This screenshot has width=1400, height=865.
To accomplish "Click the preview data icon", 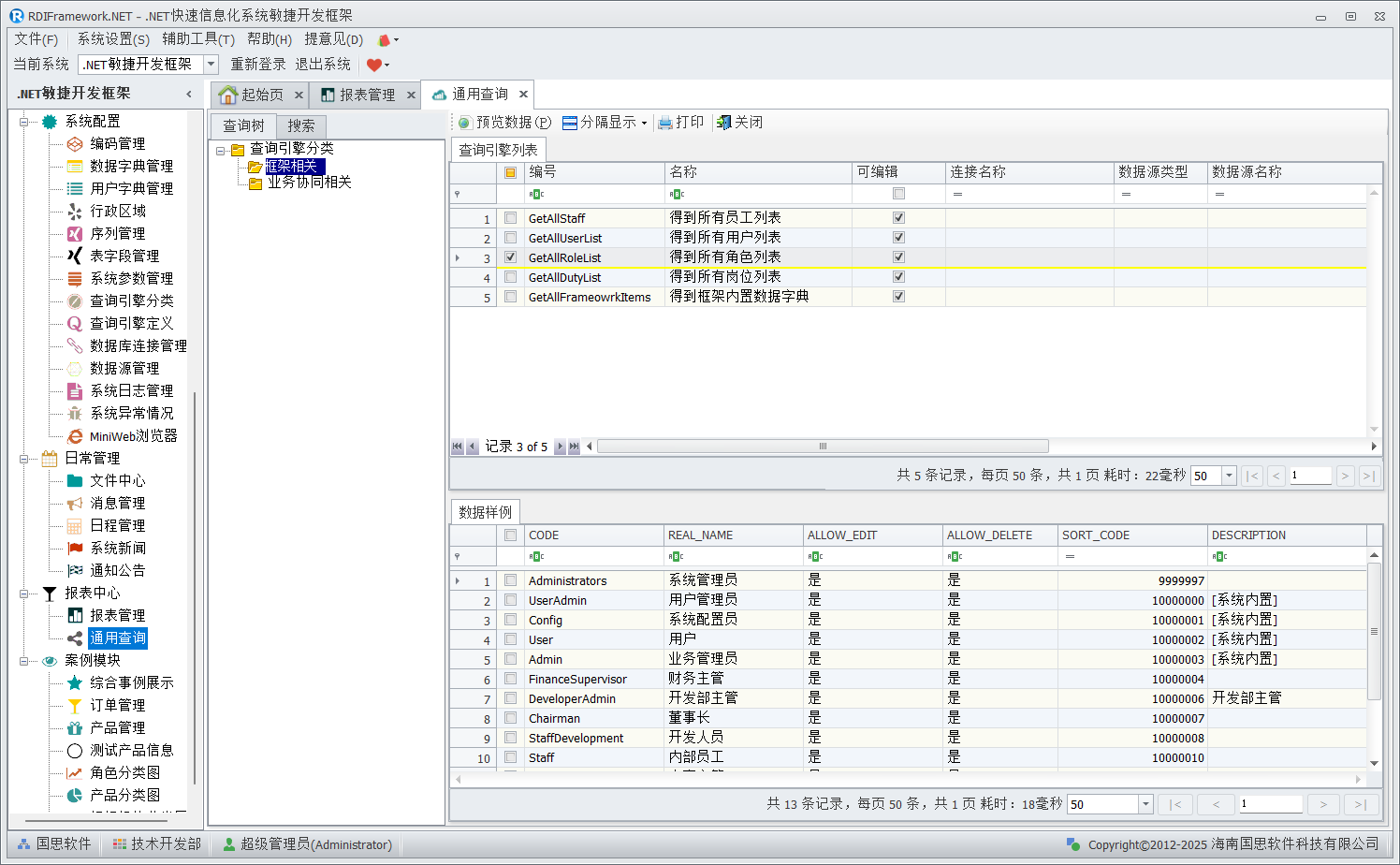I will (464, 123).
